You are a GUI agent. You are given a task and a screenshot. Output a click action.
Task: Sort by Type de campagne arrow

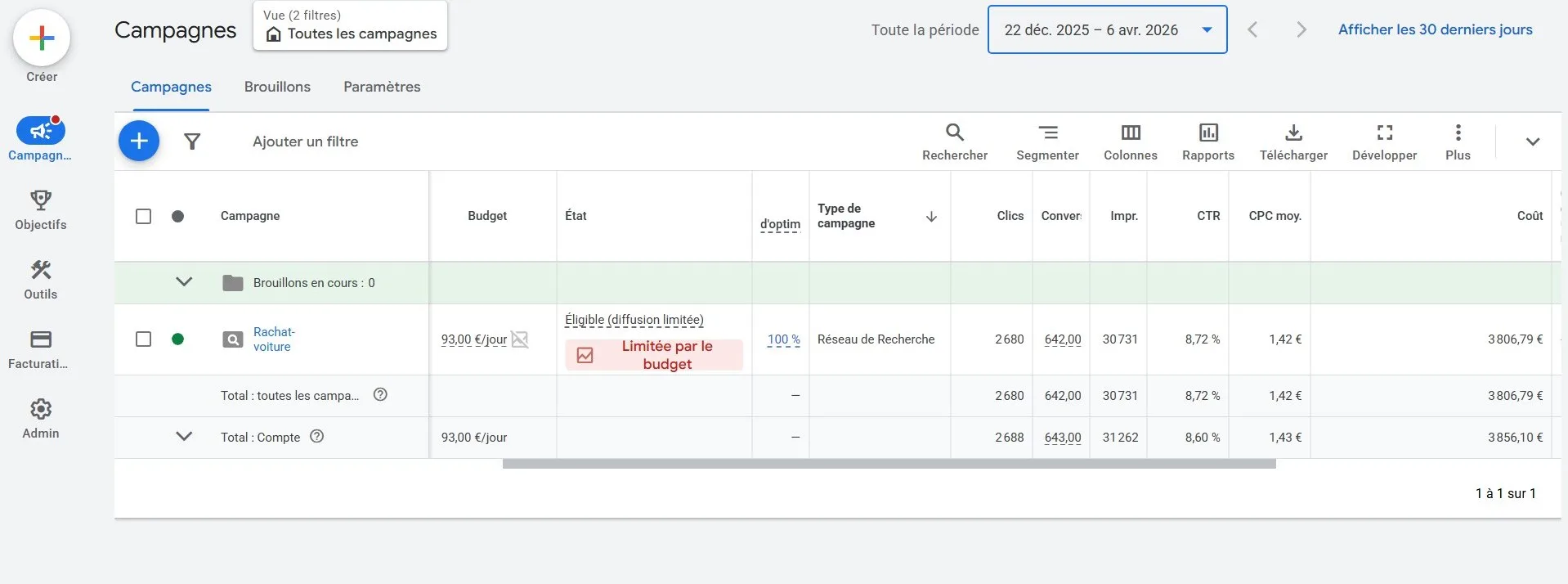point(931,216)
